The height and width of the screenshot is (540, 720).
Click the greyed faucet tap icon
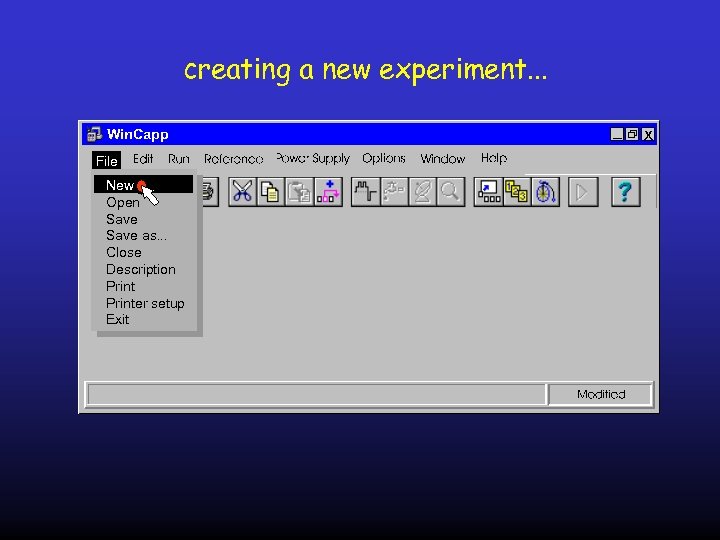click(x=394, y=192)
